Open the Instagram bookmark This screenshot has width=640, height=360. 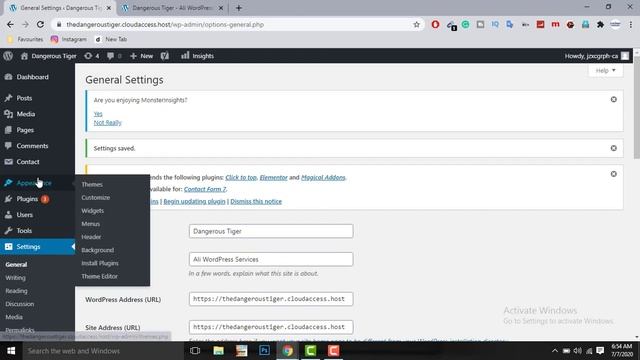pos(69,39)
